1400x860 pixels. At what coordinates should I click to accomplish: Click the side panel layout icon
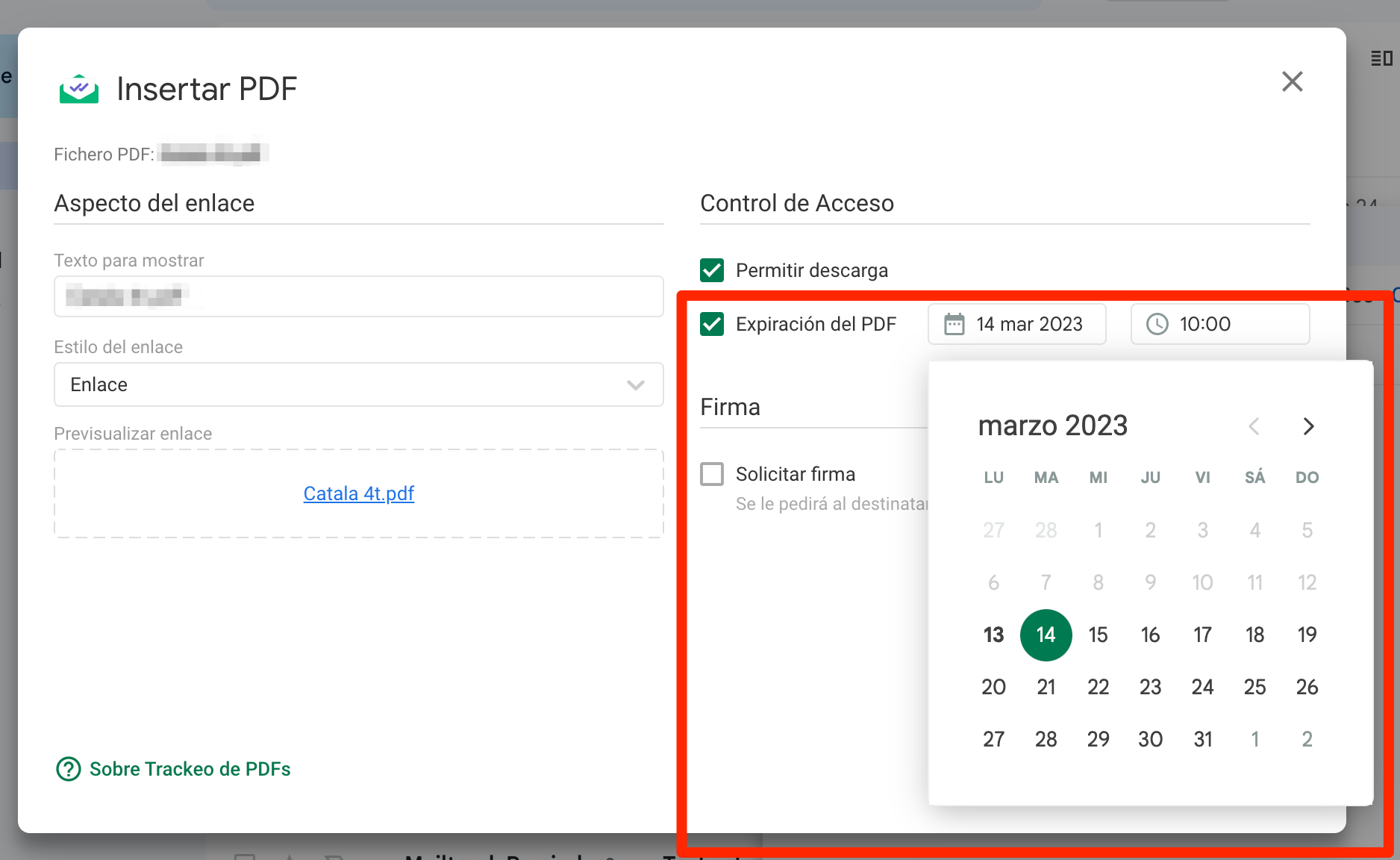pyautogui.click(x=1381, y=58)
